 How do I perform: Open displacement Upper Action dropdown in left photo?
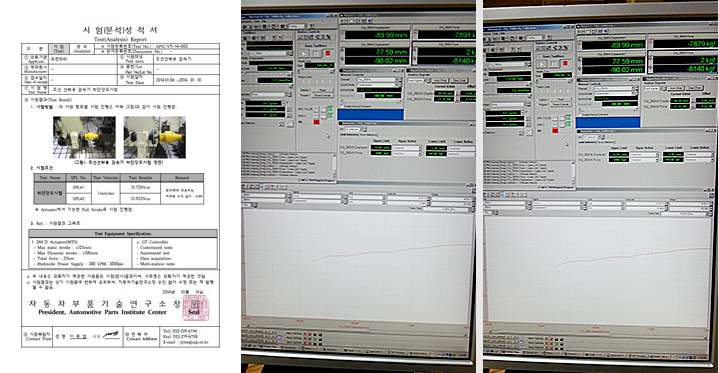coord(407,148)
